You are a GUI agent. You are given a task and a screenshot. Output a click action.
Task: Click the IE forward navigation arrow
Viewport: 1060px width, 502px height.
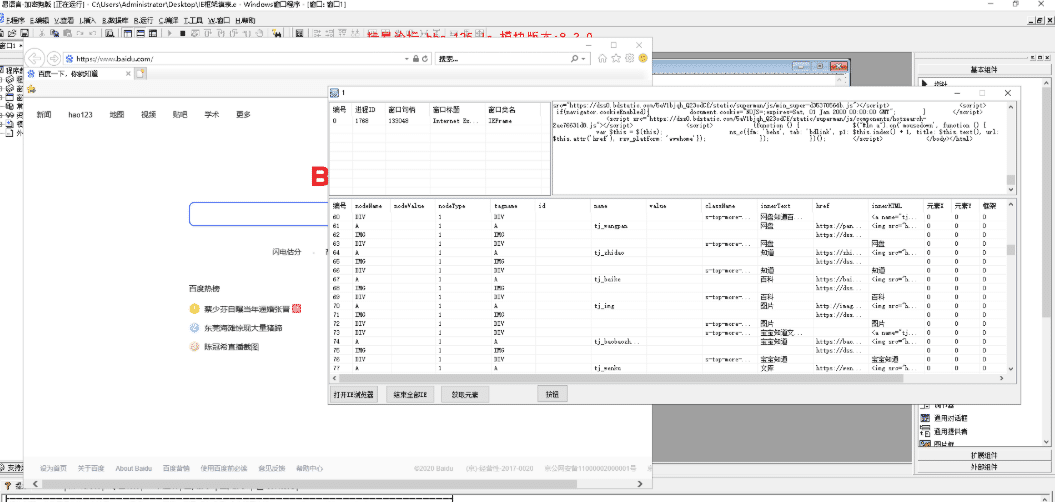pyautogui.click(x=53, y=59)
